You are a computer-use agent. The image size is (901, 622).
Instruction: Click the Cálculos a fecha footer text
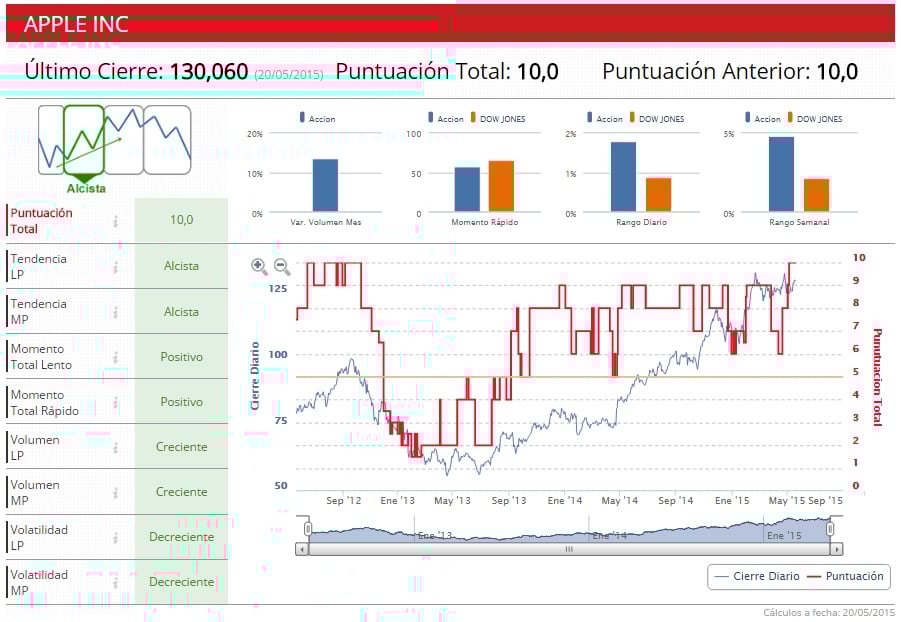(829, 613)
